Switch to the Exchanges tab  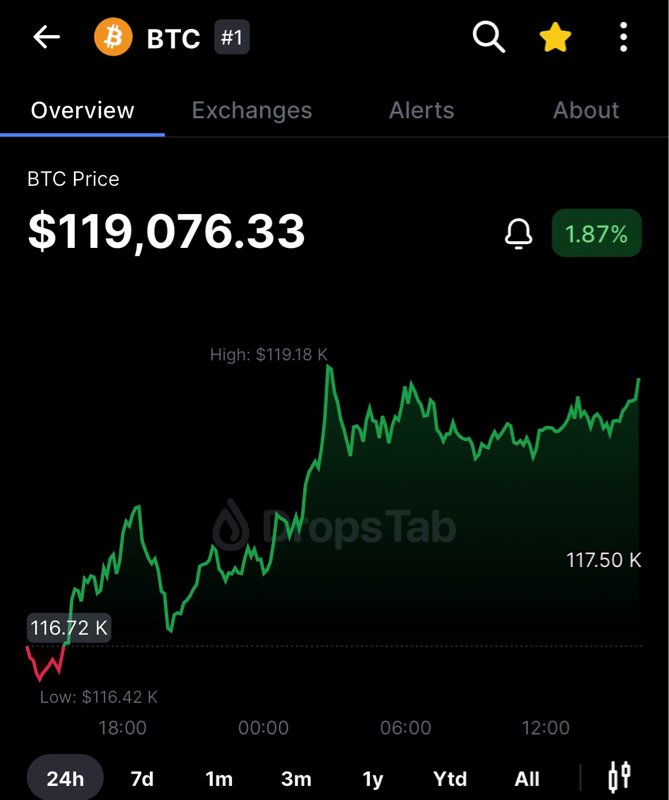click(x=251, y=110)
